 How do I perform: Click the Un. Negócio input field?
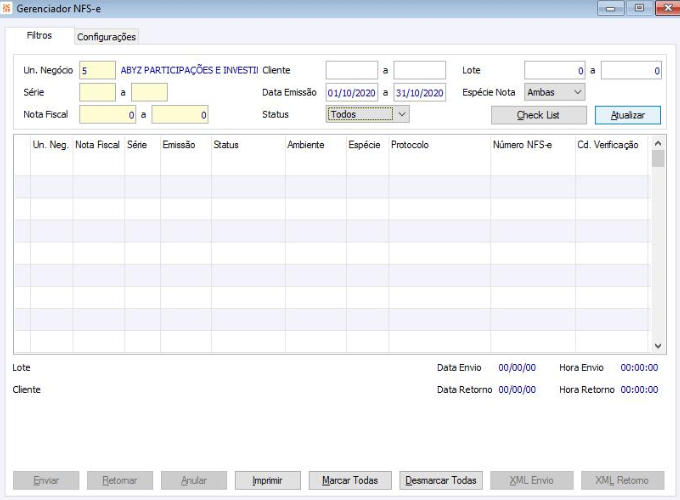(x=97, y=70)
